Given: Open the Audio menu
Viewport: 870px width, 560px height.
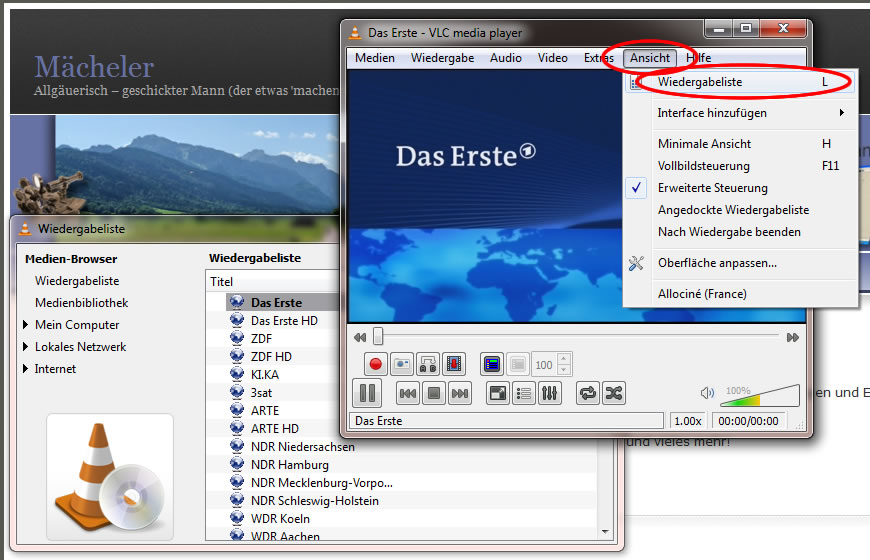Looking at the screenshot, I should tap(505, 58).
